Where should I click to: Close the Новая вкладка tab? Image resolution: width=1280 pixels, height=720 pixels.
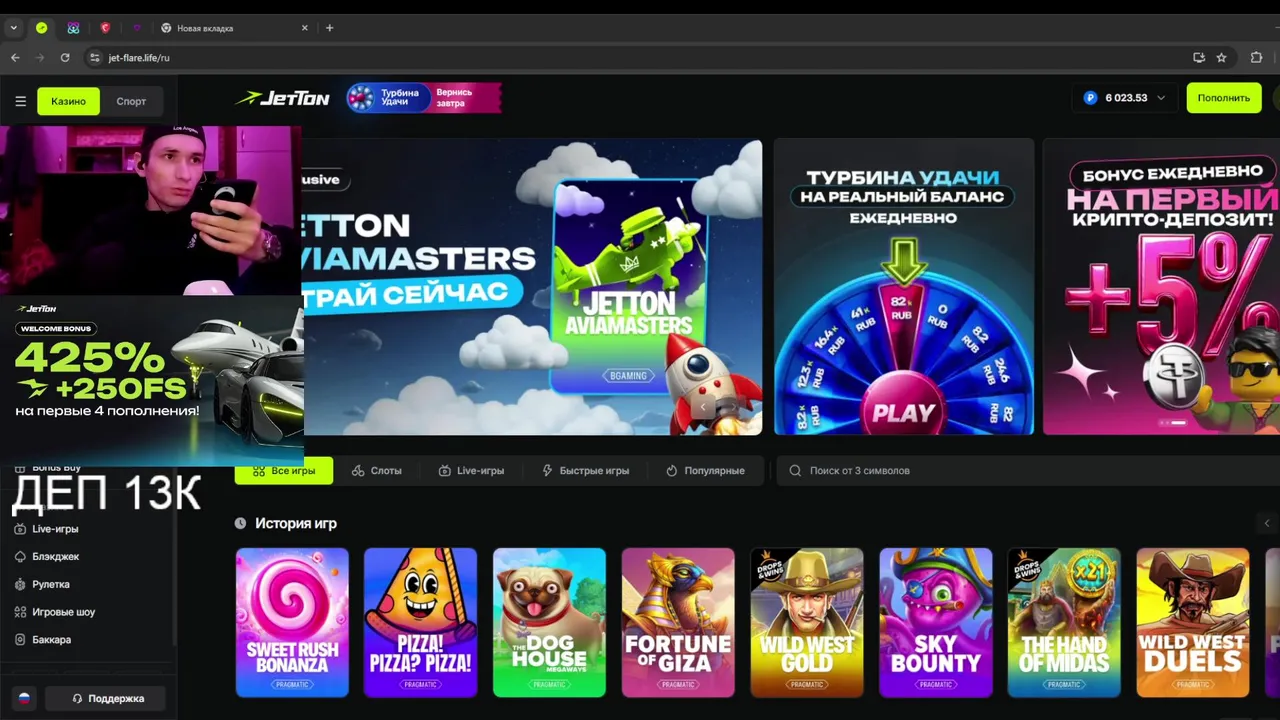coord(305,28)
